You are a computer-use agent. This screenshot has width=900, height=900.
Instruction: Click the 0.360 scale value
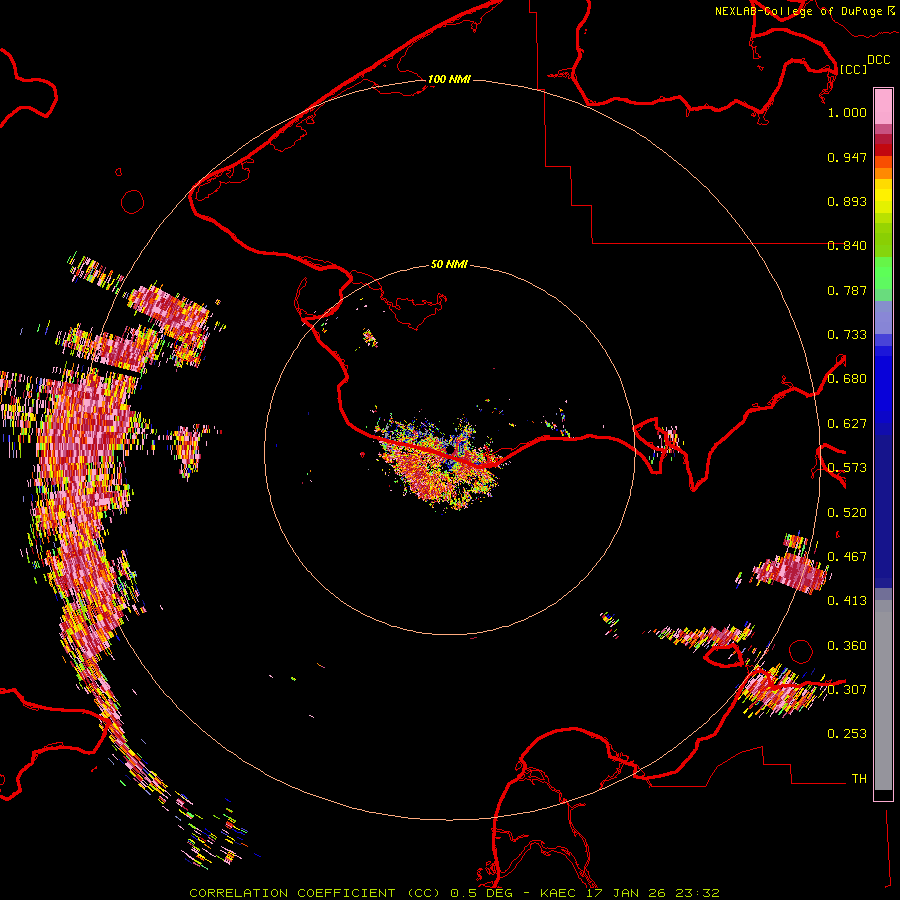click(x=847, y=646)
